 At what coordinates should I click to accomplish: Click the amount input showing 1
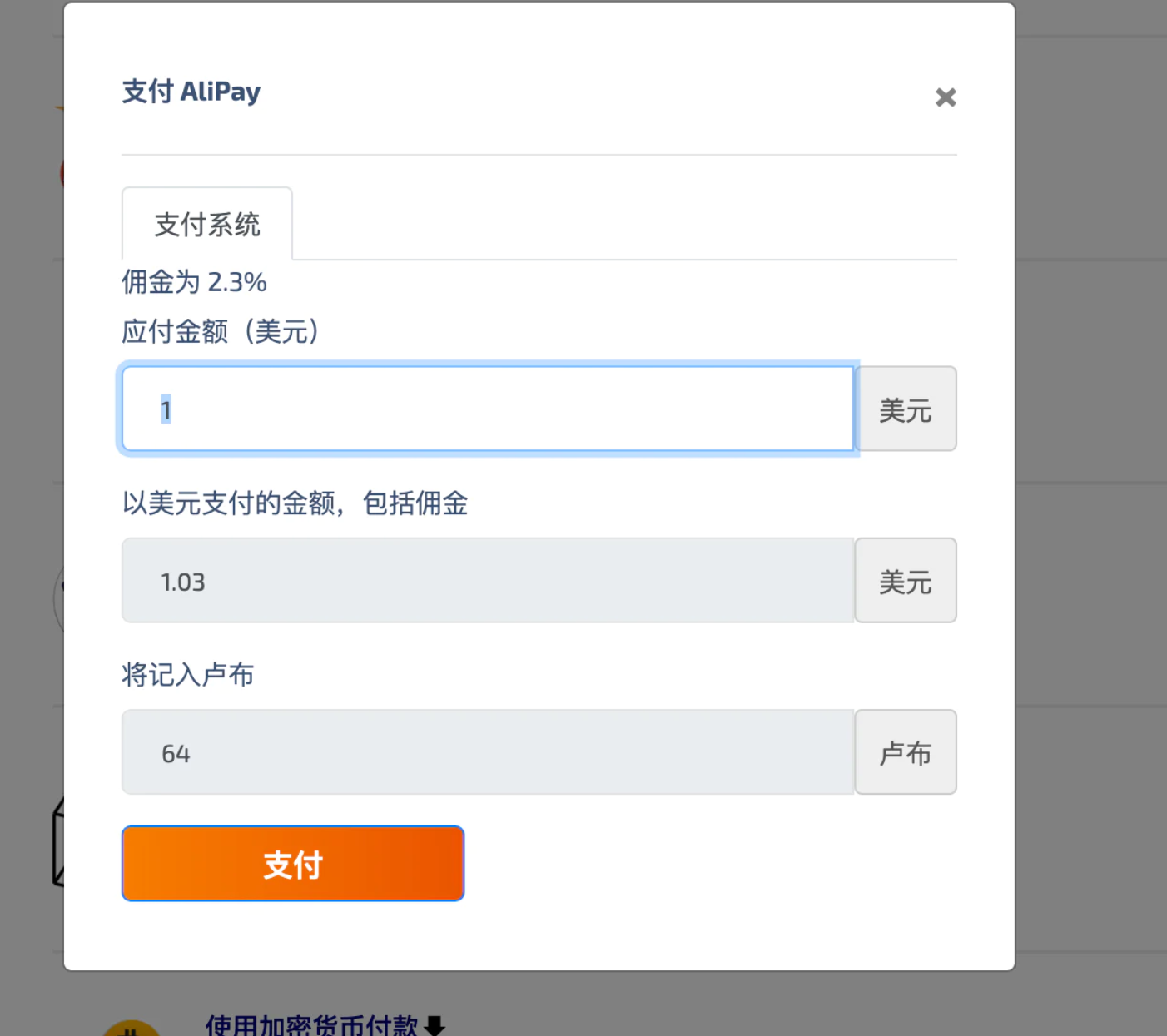pyautogui.click(x=488, y=409)
